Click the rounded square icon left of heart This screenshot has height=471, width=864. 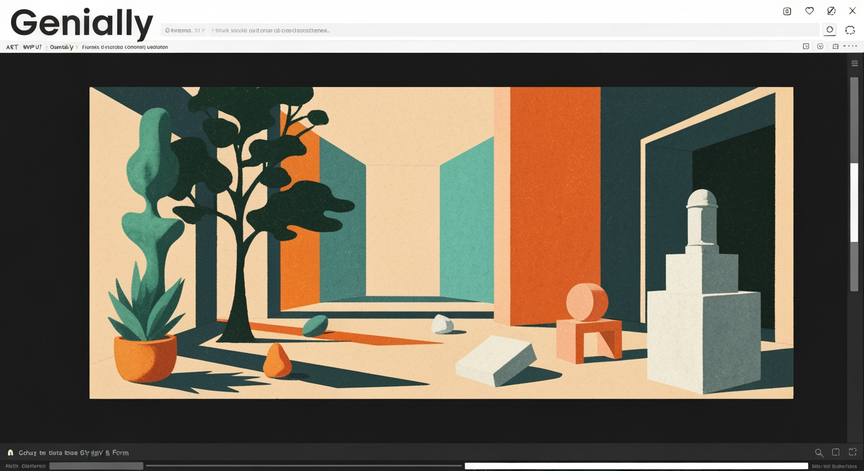click(787, 11)
